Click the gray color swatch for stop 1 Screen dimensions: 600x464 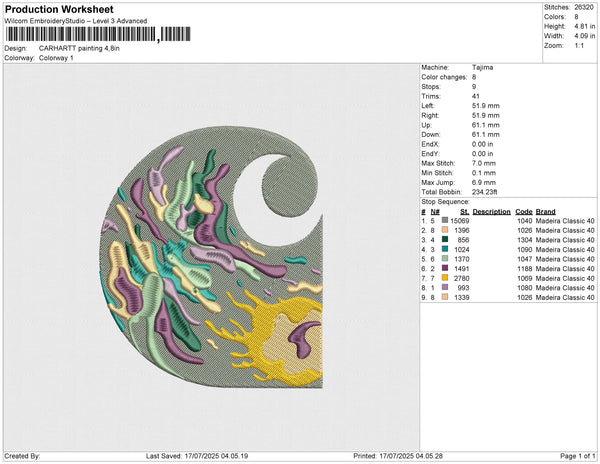(445, 220)
